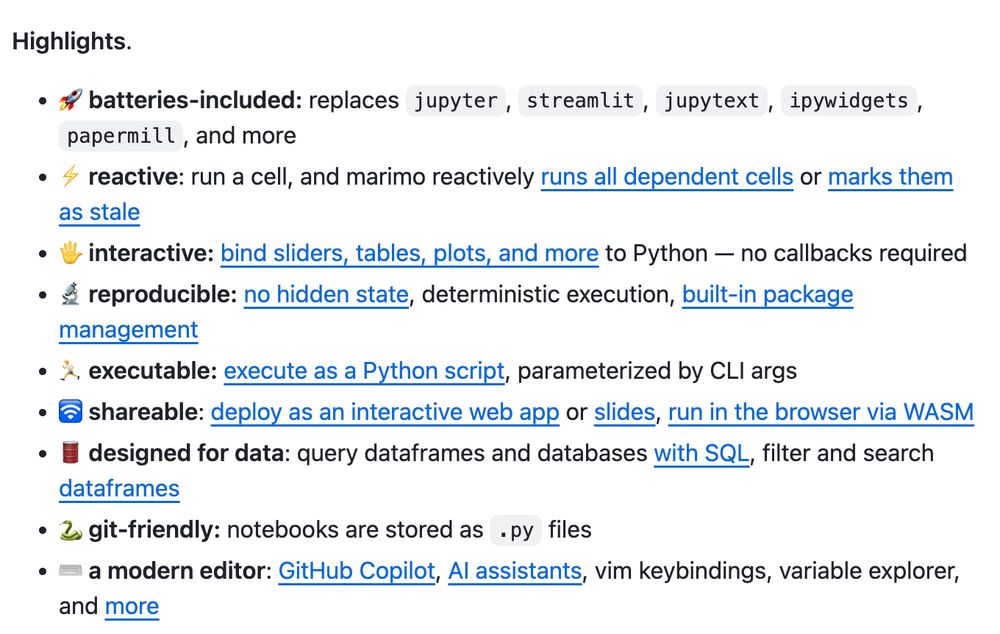Open 'bind sliders, tables, plots, and more' link
1000x634 pixels.
[409, 253]
